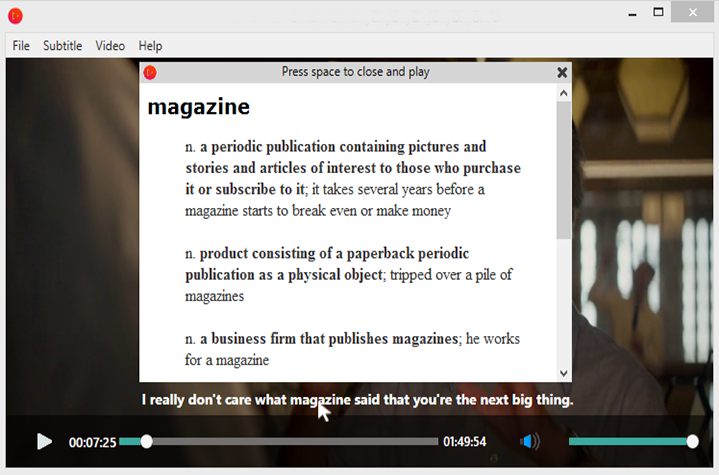Screen dimensions: 719x475
Task: Click the word "thing" in the subtitle
Action: tap(551, 400)
